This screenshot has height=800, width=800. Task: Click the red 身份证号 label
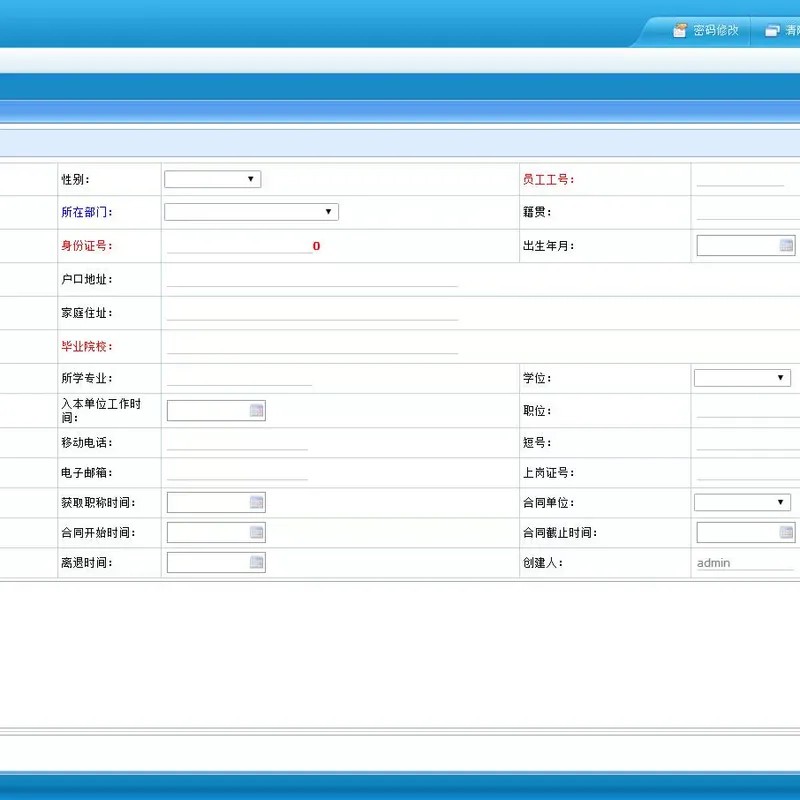(87, 245)
